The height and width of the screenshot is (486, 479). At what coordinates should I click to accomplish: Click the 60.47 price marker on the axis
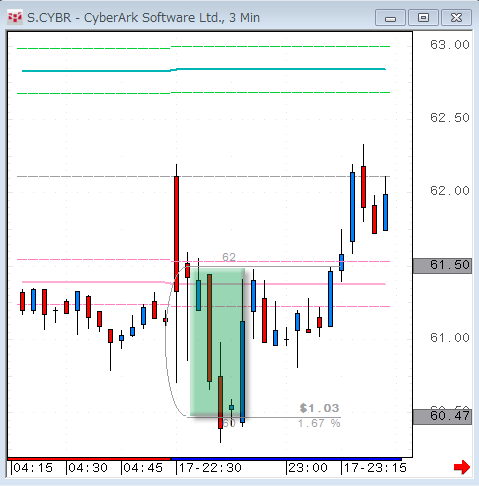click(x=442, y=417)
